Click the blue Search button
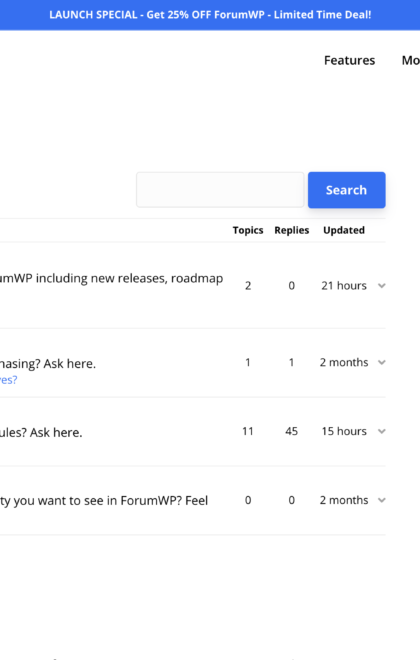 click(x=346, y=190)
